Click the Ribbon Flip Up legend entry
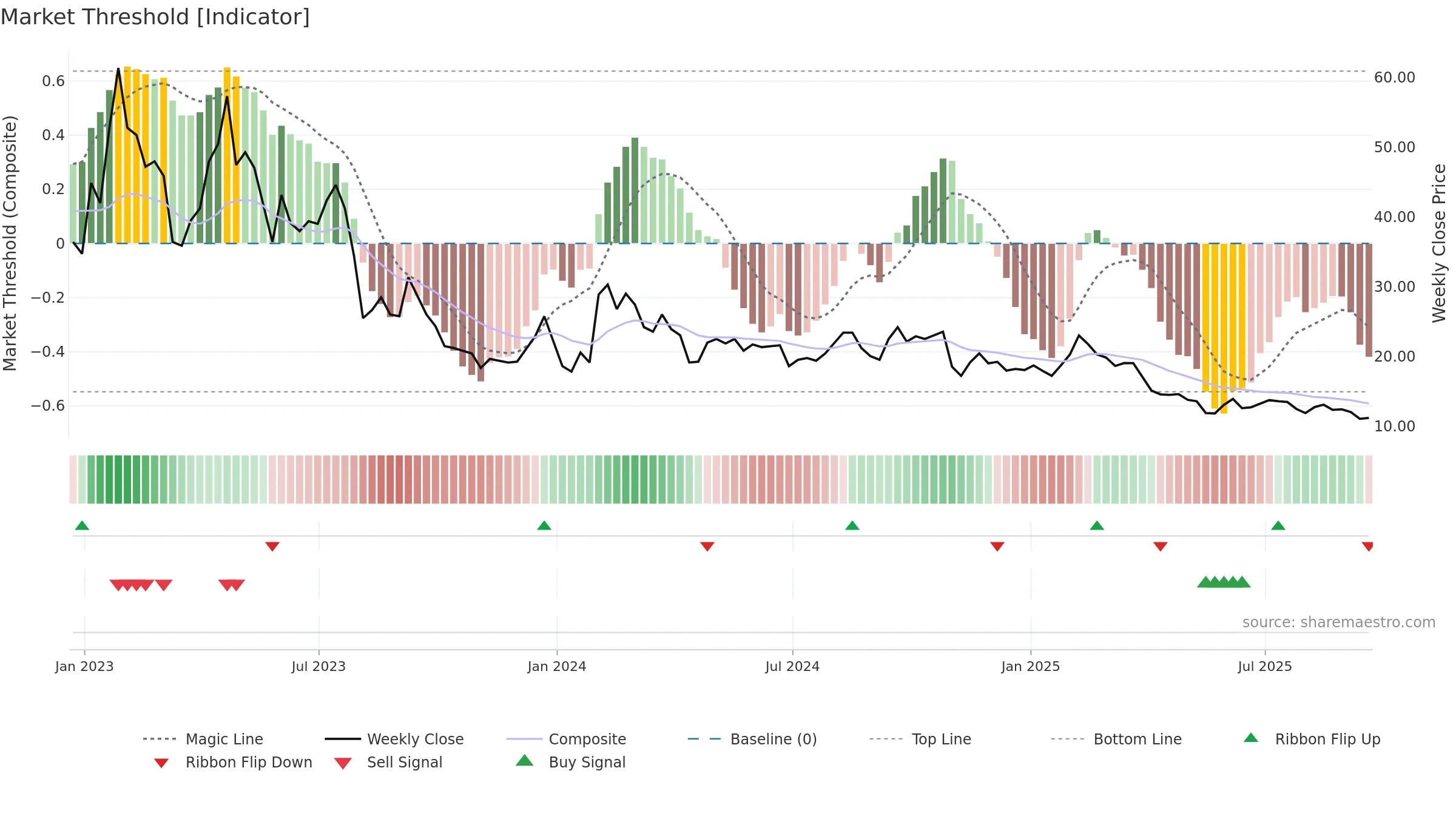 (1312, 739)
